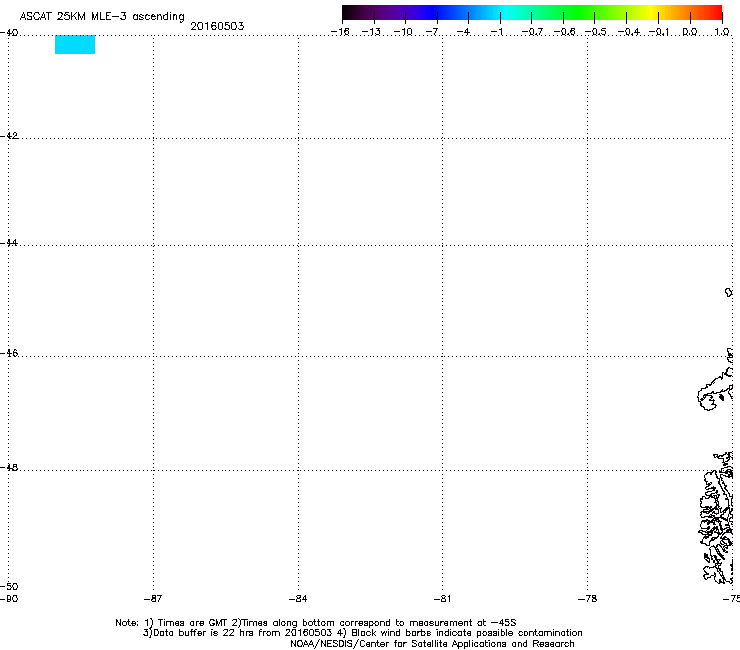Viewport: 740px width, 650px height.
Task: Click the peninsula coastline outline near -47 latitude
Action: 715,387
